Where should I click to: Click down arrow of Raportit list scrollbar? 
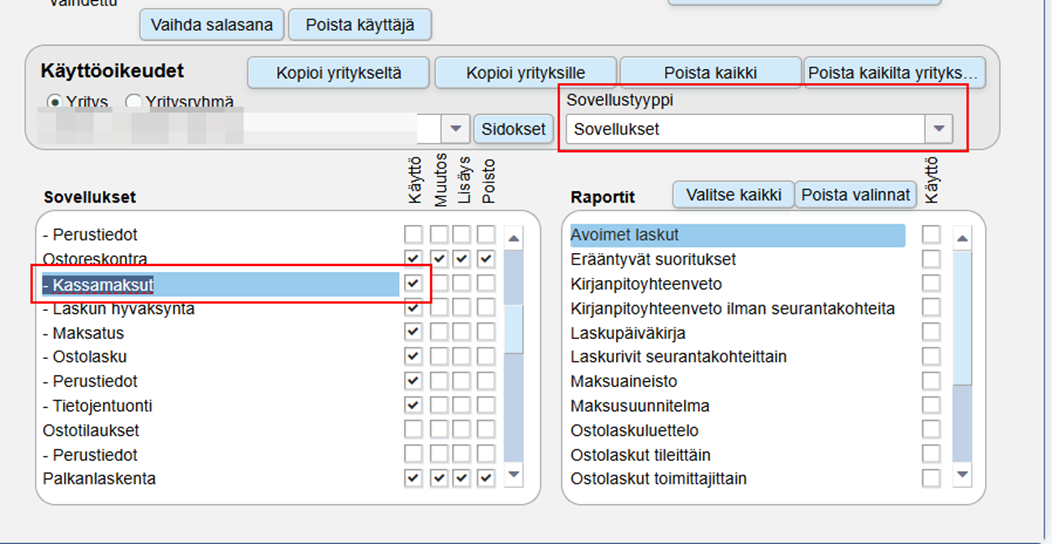(963, 474)
